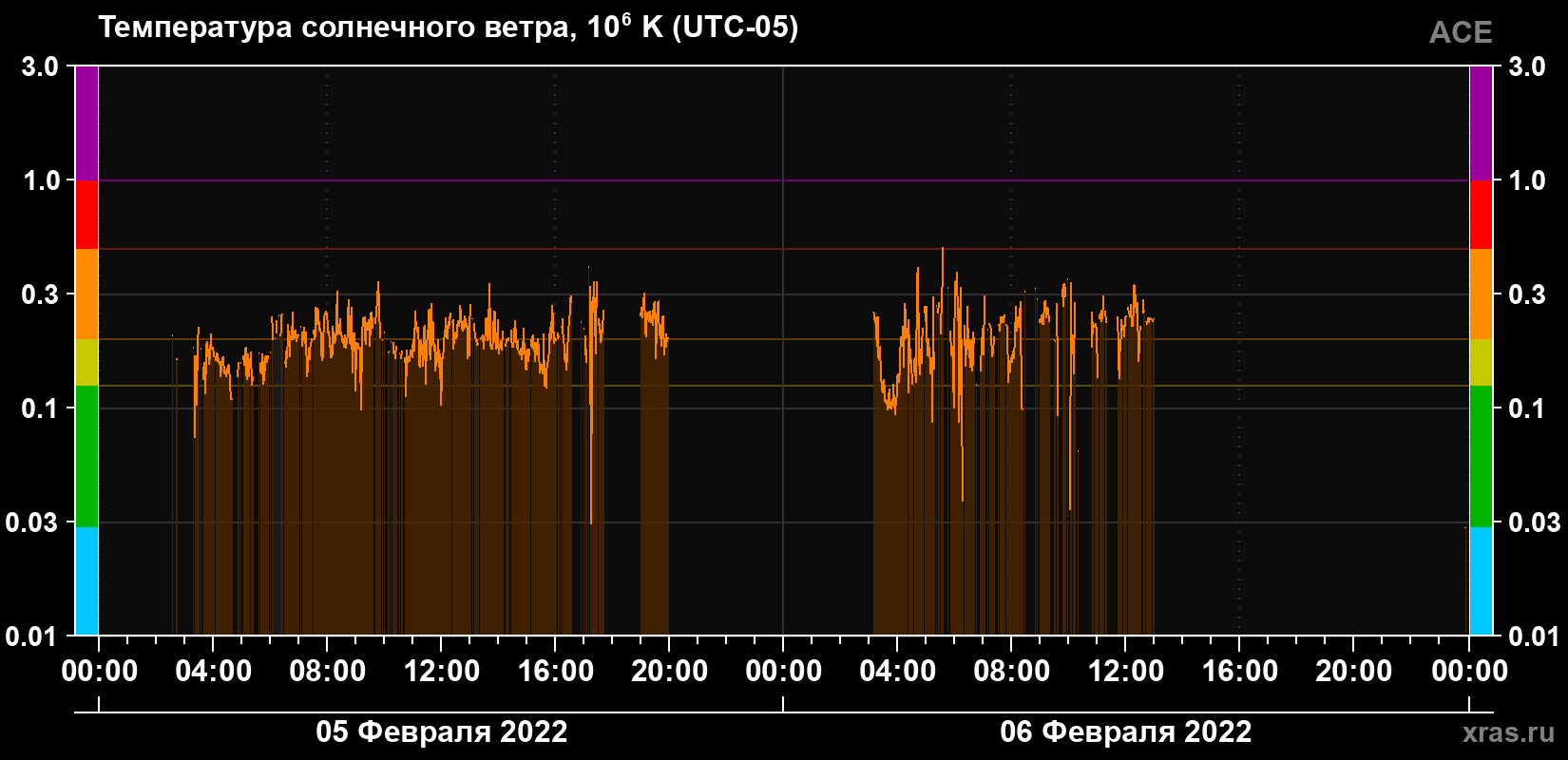The height and width of the screenshot is (760, 1568).
Task: Open the xras.ru watermark link
Action: pos(1508,732)
